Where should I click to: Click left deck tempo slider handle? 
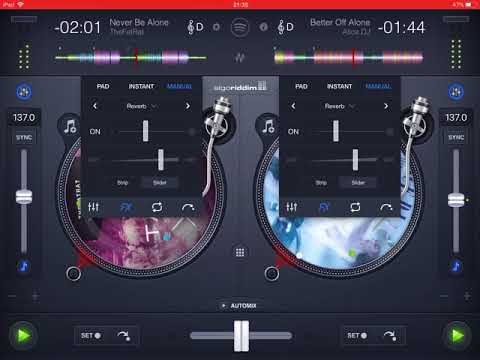[x=24, y=197]
